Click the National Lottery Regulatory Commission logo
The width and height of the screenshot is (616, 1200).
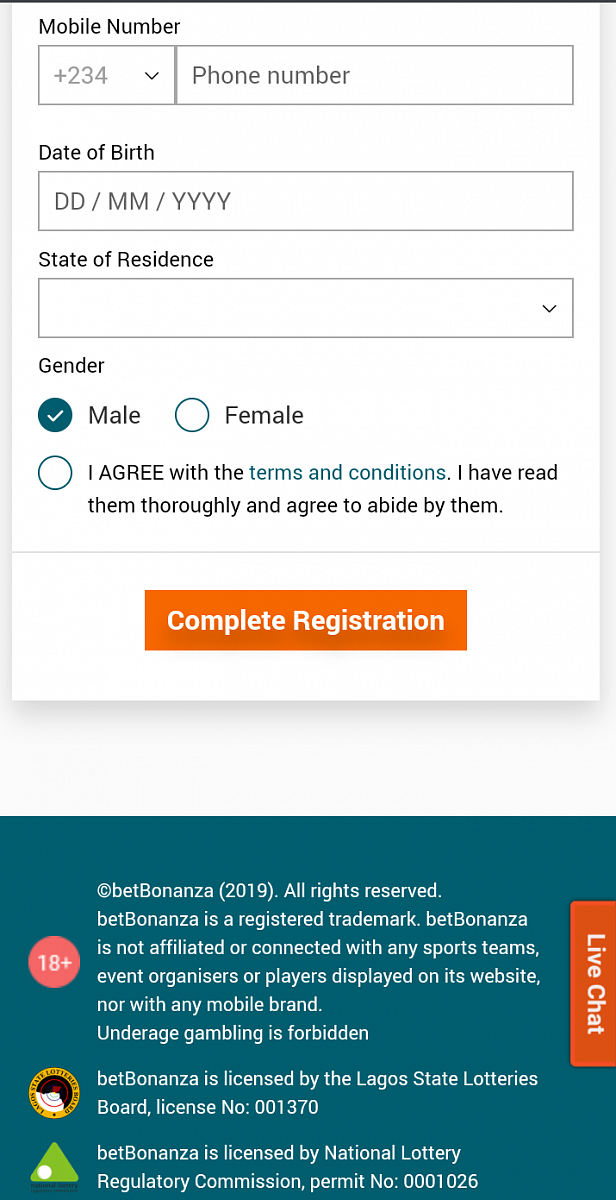pos(54,1166)
